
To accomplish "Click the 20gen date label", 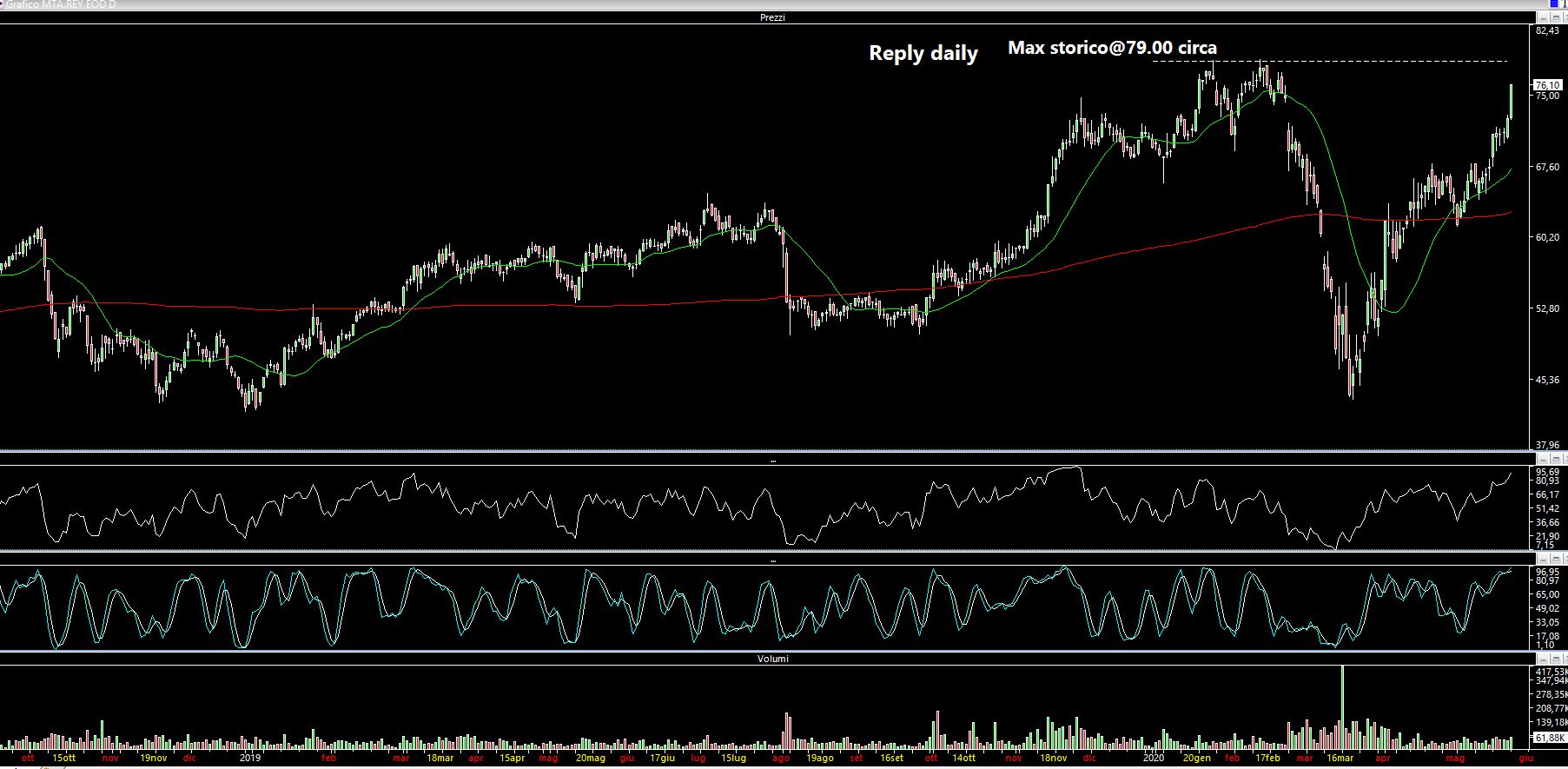I will [1196, 758].
